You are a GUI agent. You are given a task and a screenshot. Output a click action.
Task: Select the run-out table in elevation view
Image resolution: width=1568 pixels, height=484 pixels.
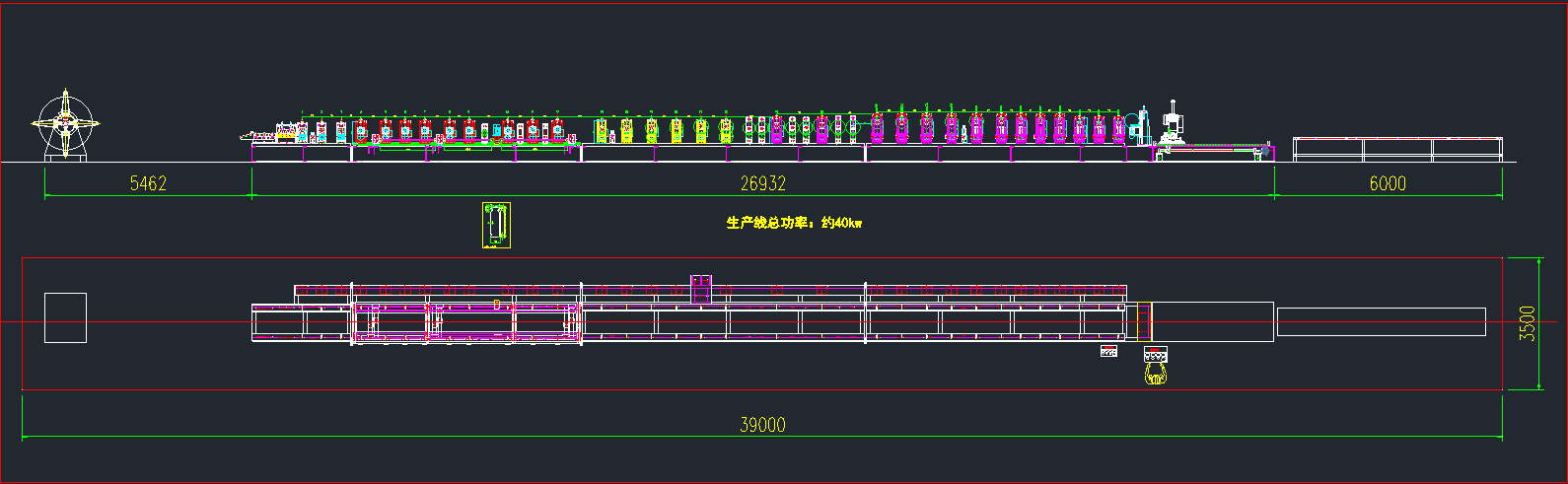point(1397,149)
